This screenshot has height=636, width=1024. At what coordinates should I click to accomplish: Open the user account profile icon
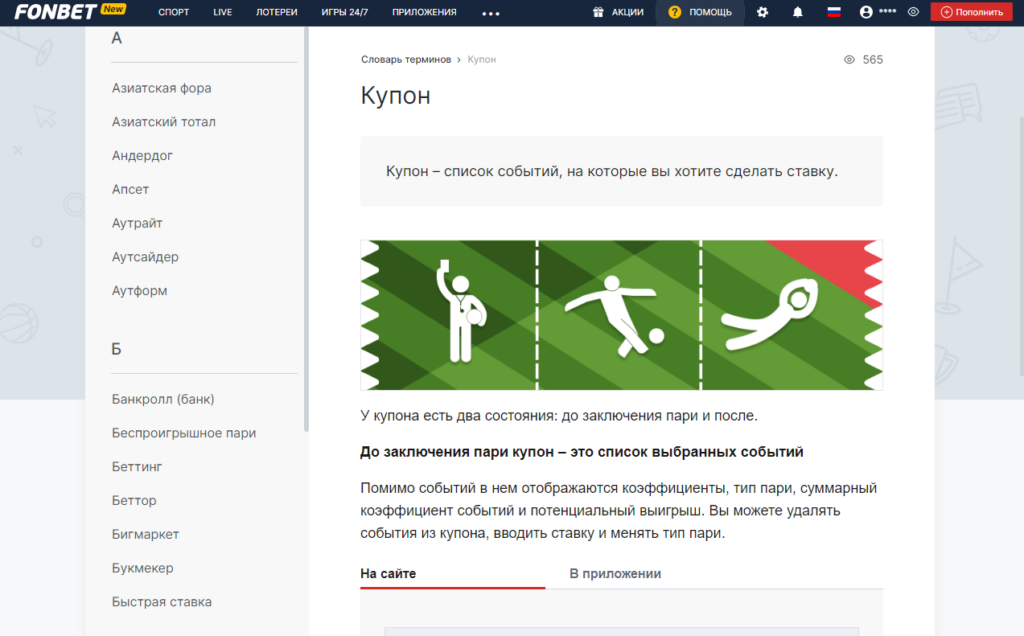coord(866,12)
